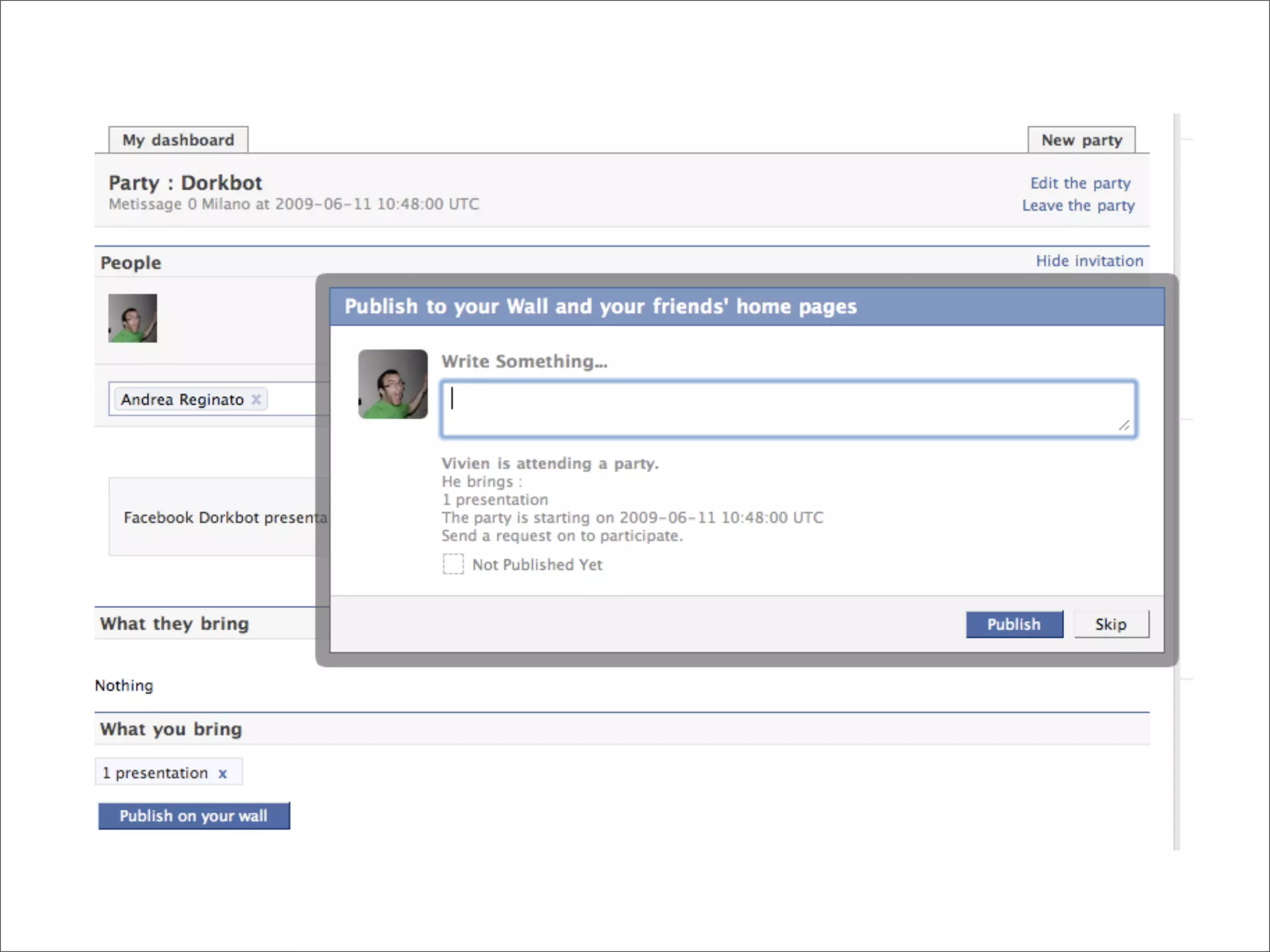Open the New party tab
1270x952 pixels.
pos(1081,140)
